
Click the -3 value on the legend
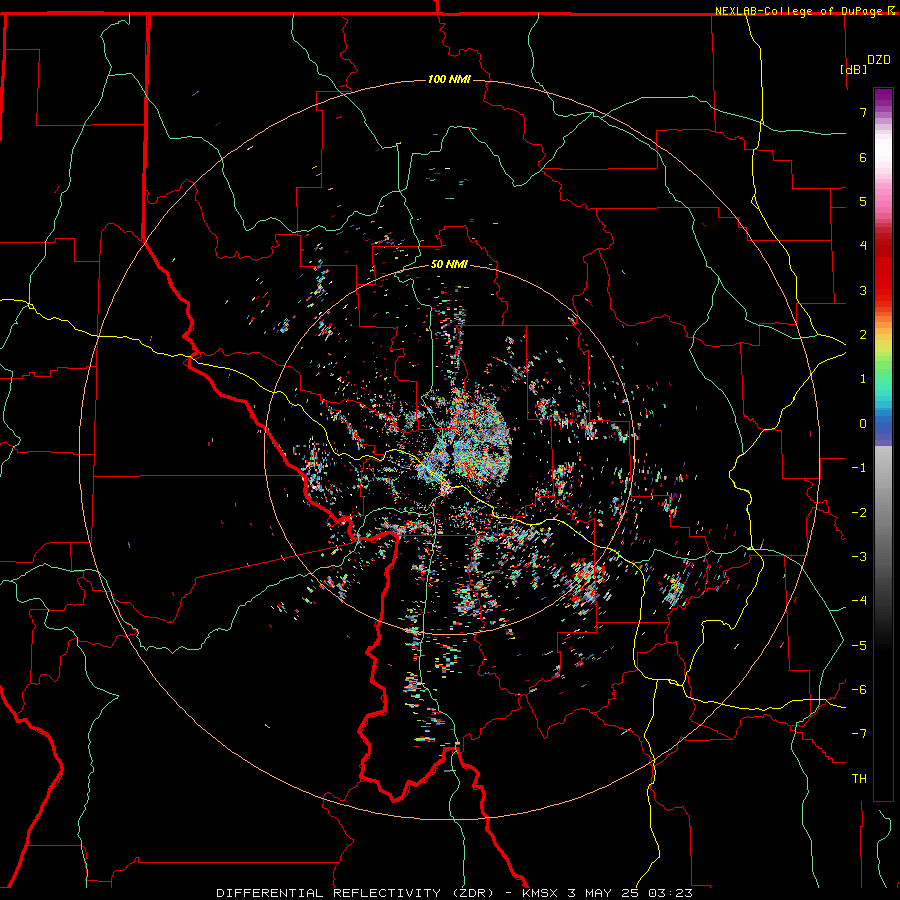[x=859, y=557]
